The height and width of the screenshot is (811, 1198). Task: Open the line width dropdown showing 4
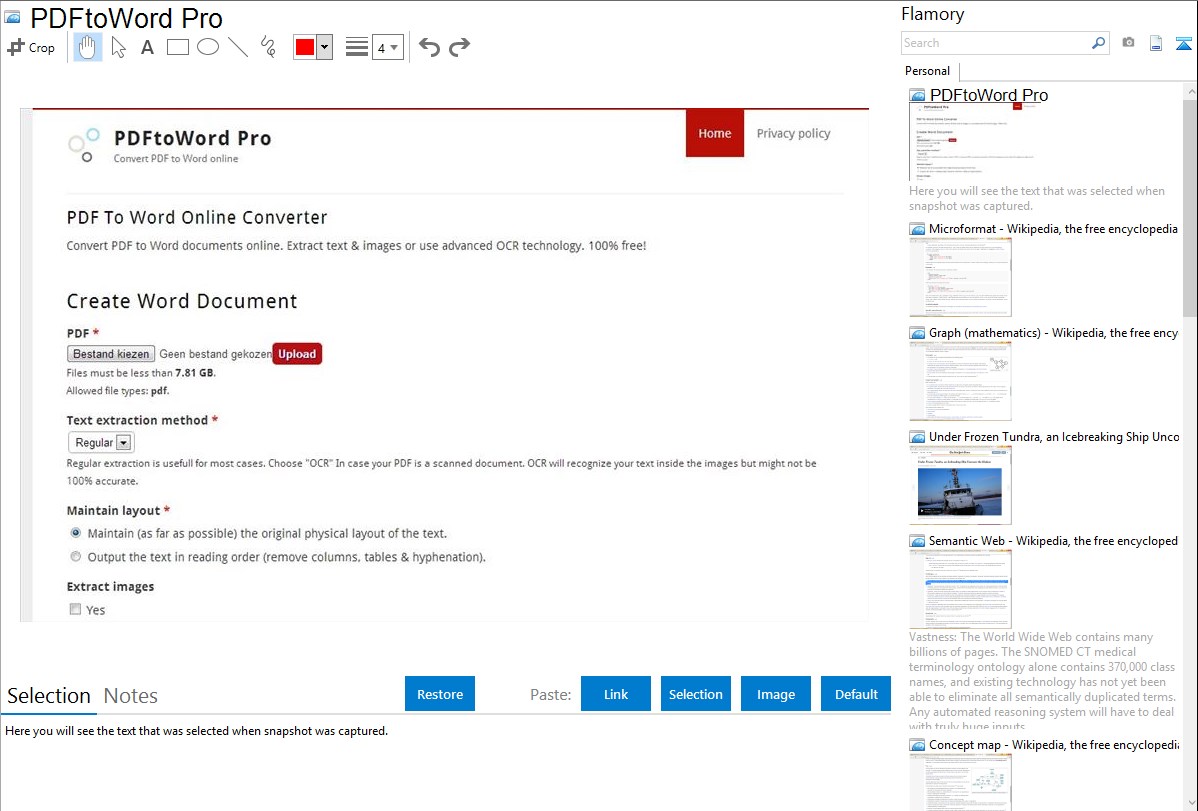click(387, 47)
